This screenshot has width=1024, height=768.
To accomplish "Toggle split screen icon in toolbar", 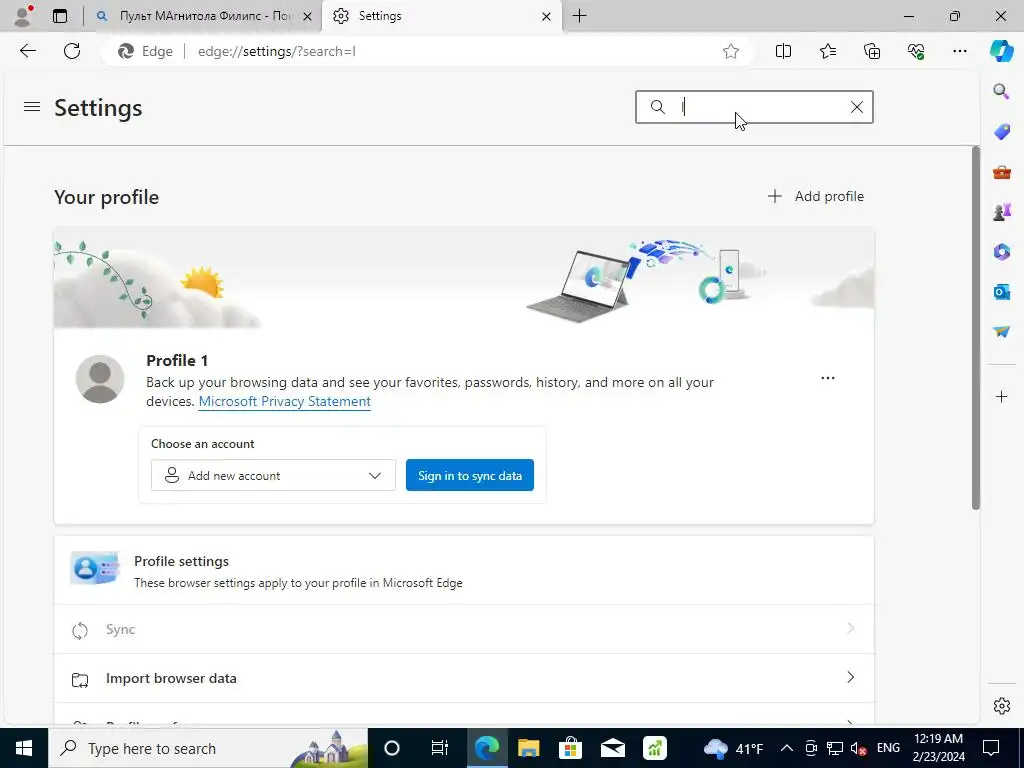I will (784, 51).
